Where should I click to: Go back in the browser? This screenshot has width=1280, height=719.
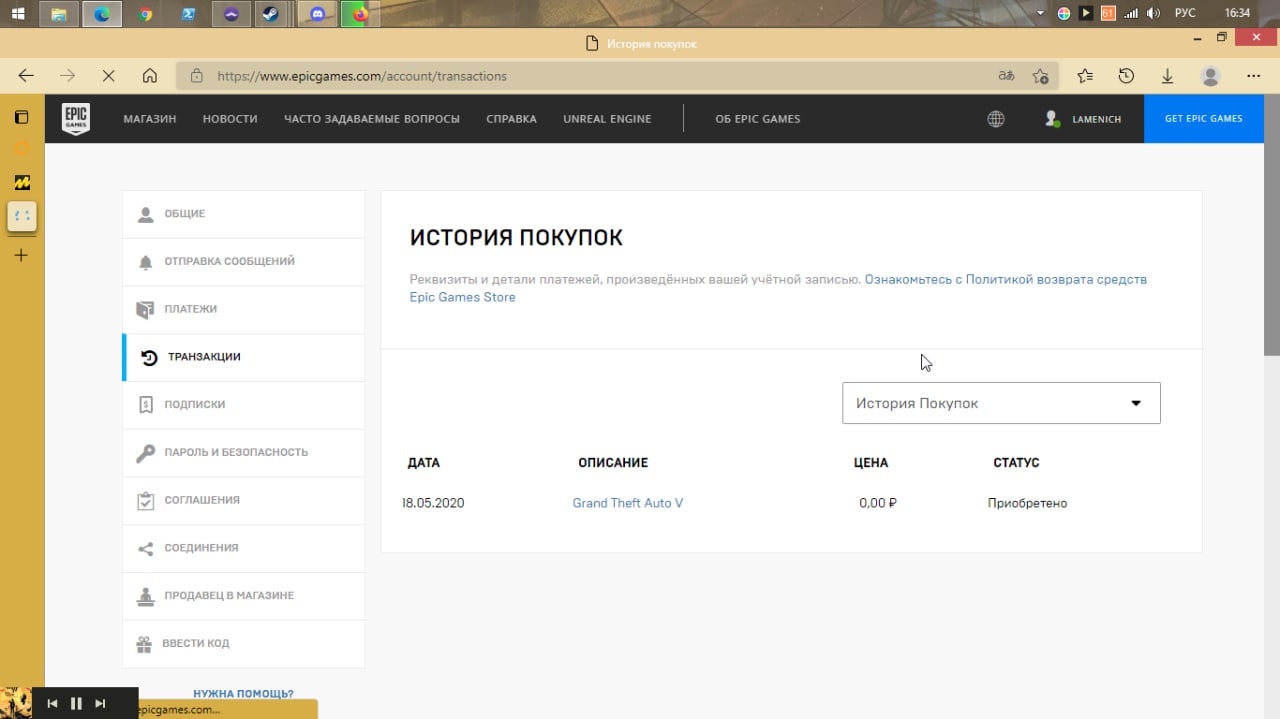[x=26, y=76]
